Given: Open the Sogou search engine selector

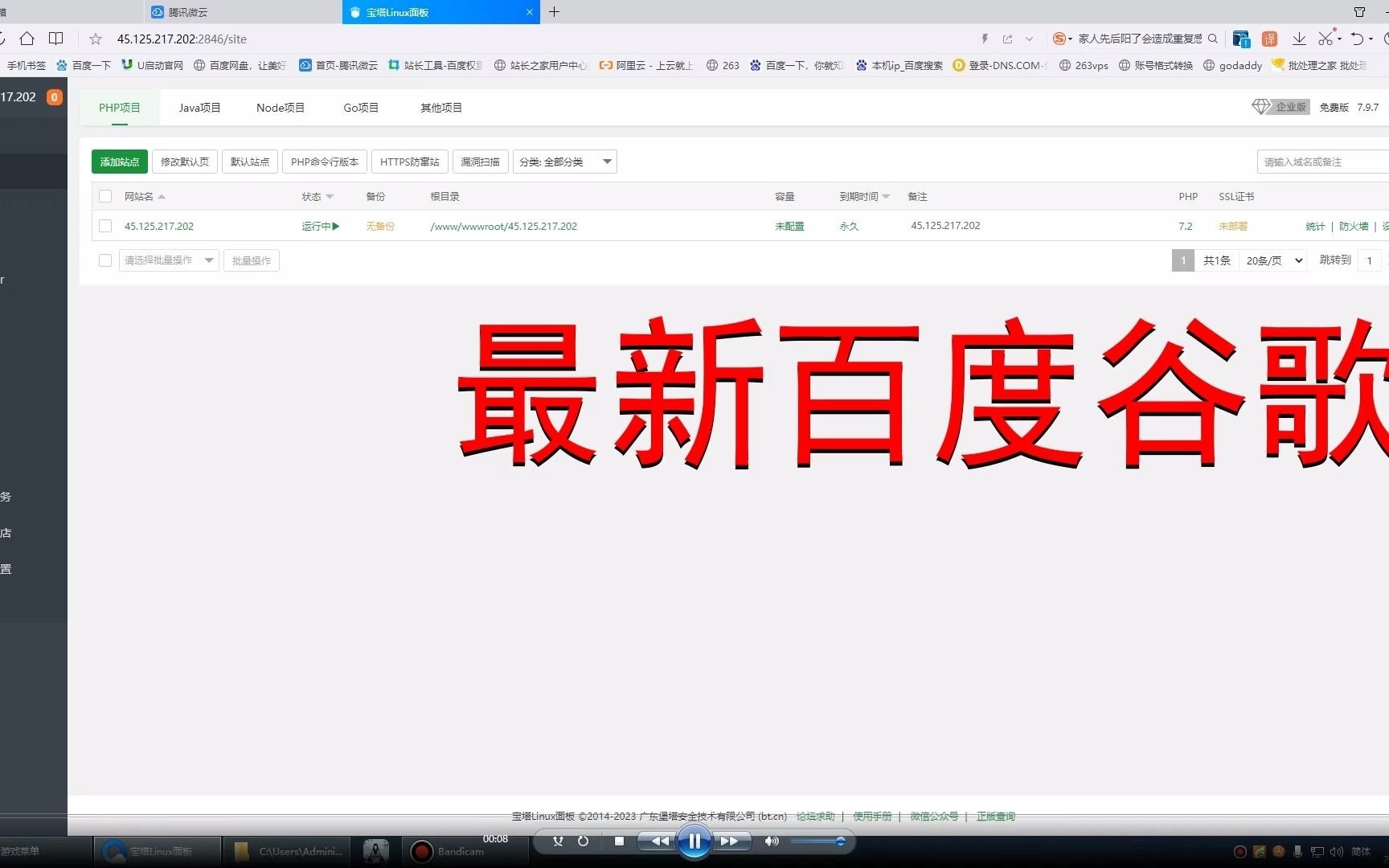Looking at the screenshot, I should pyautogui.click(x=1063, y=39).
